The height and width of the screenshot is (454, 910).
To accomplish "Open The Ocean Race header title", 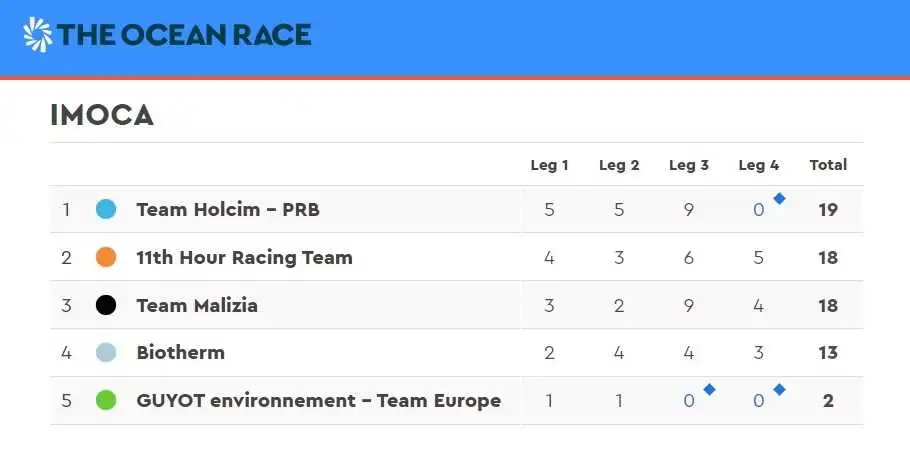I will click(x=184, y=35).
